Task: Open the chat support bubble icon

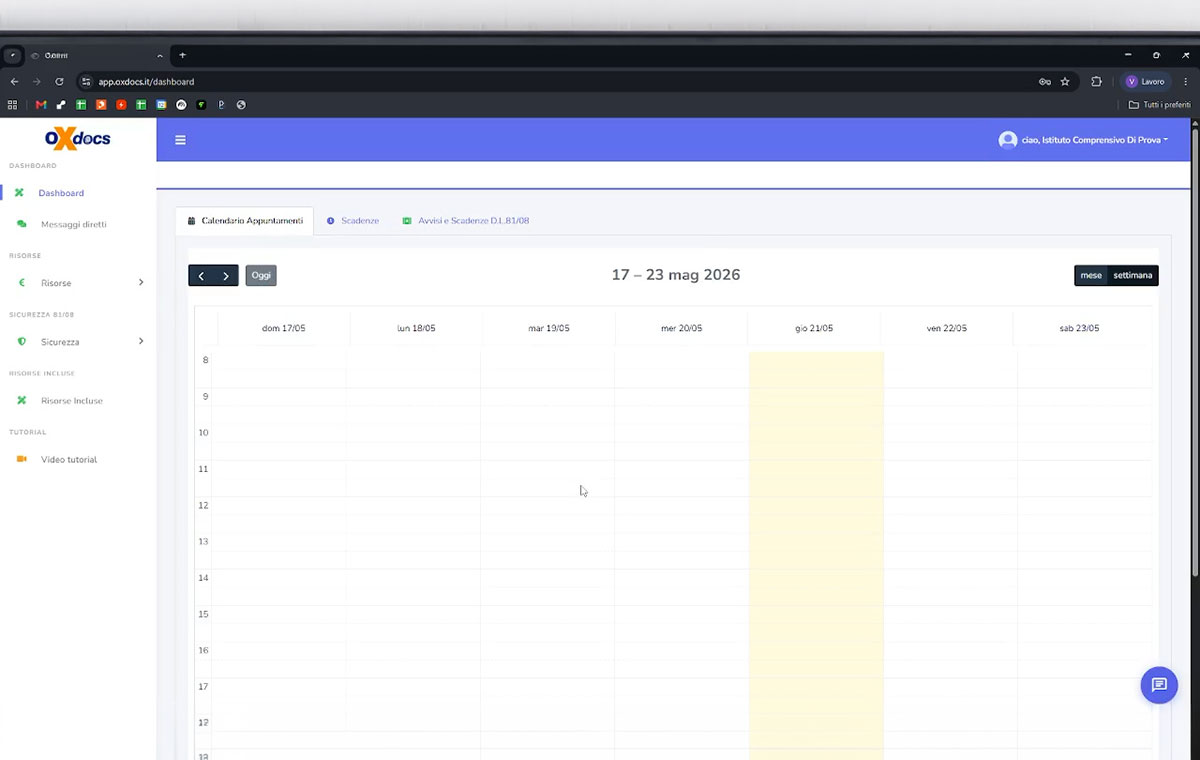Action: 1159,685
